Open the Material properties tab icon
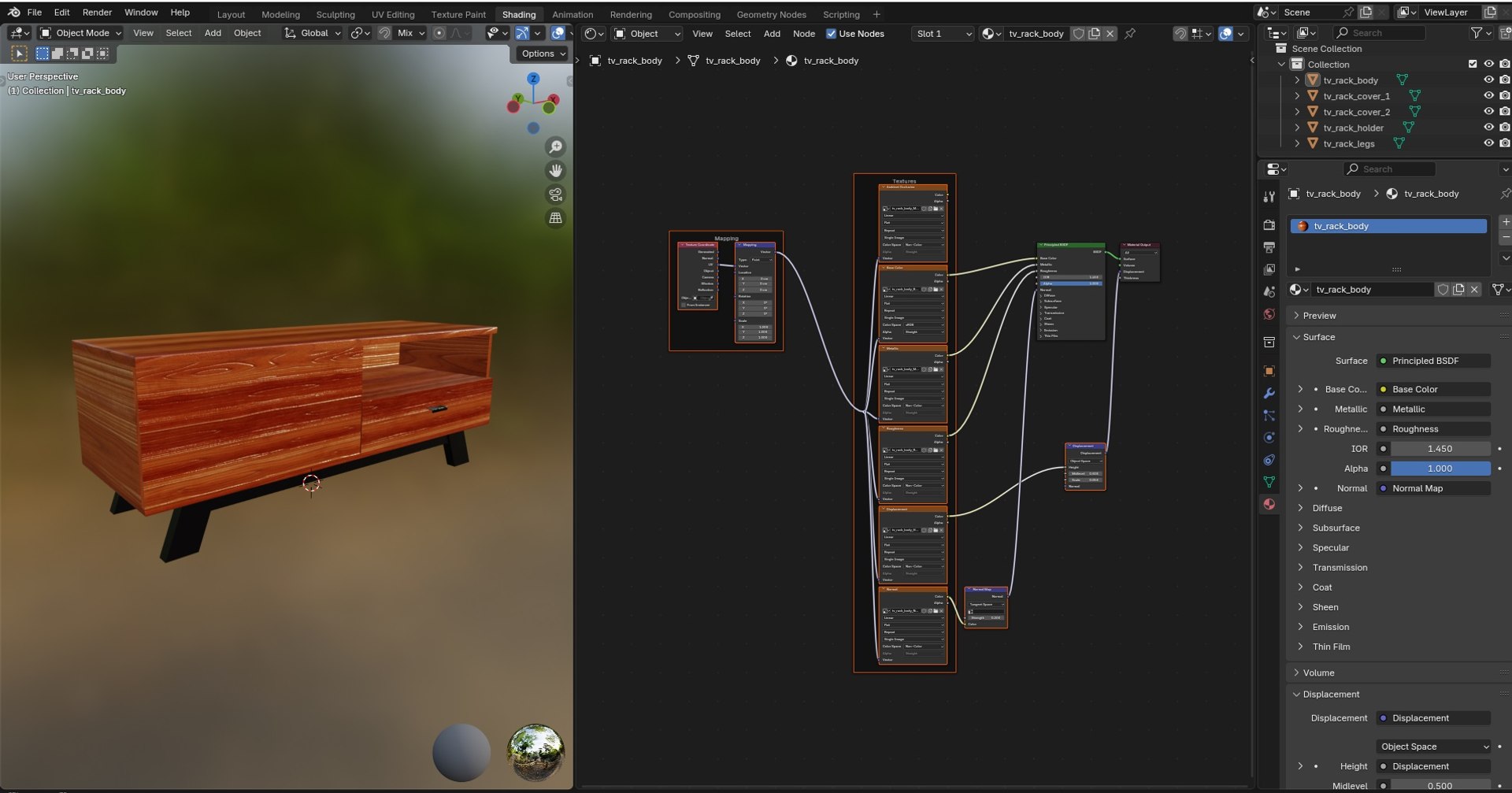 pos(1269,504)
